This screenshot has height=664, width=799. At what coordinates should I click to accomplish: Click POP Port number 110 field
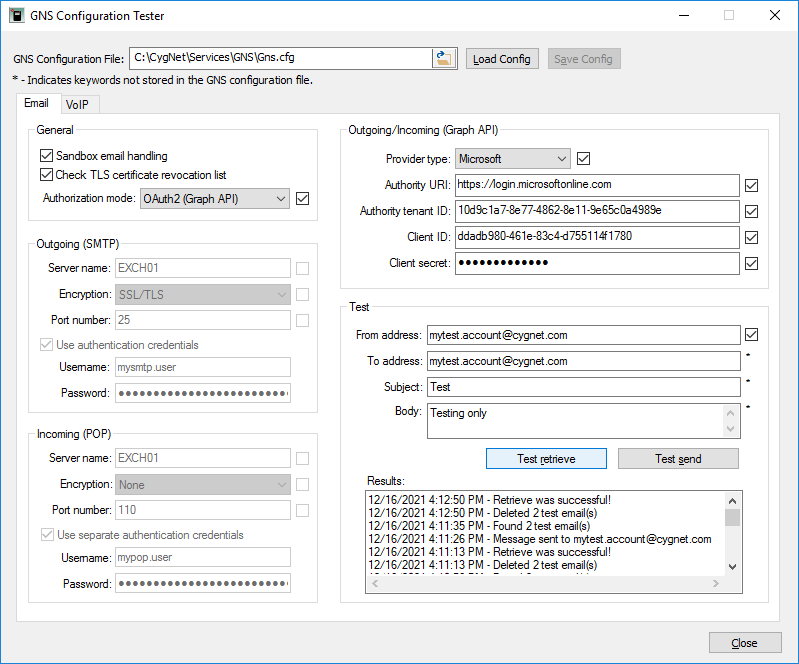click(203, 510)
